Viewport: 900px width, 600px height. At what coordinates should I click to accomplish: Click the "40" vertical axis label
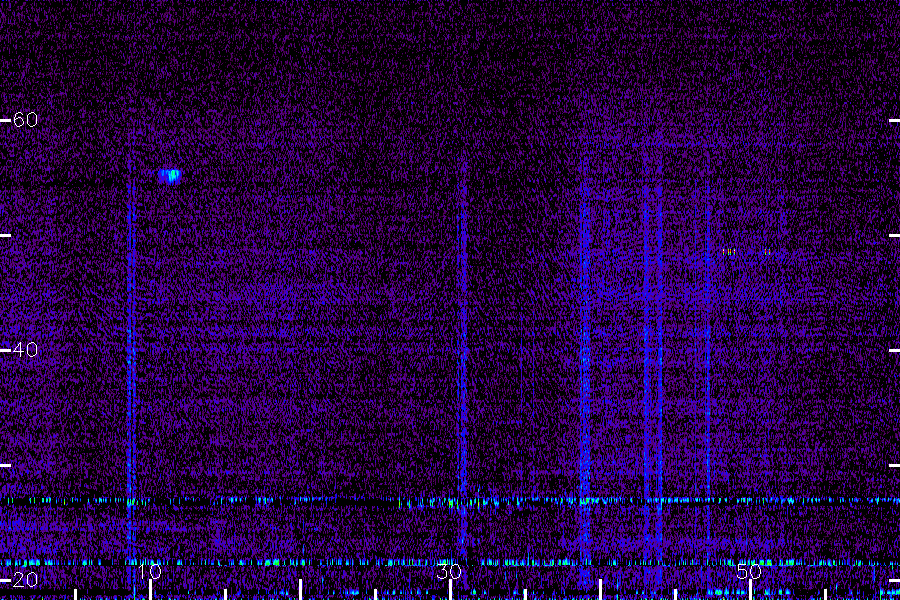coord(25,349)
